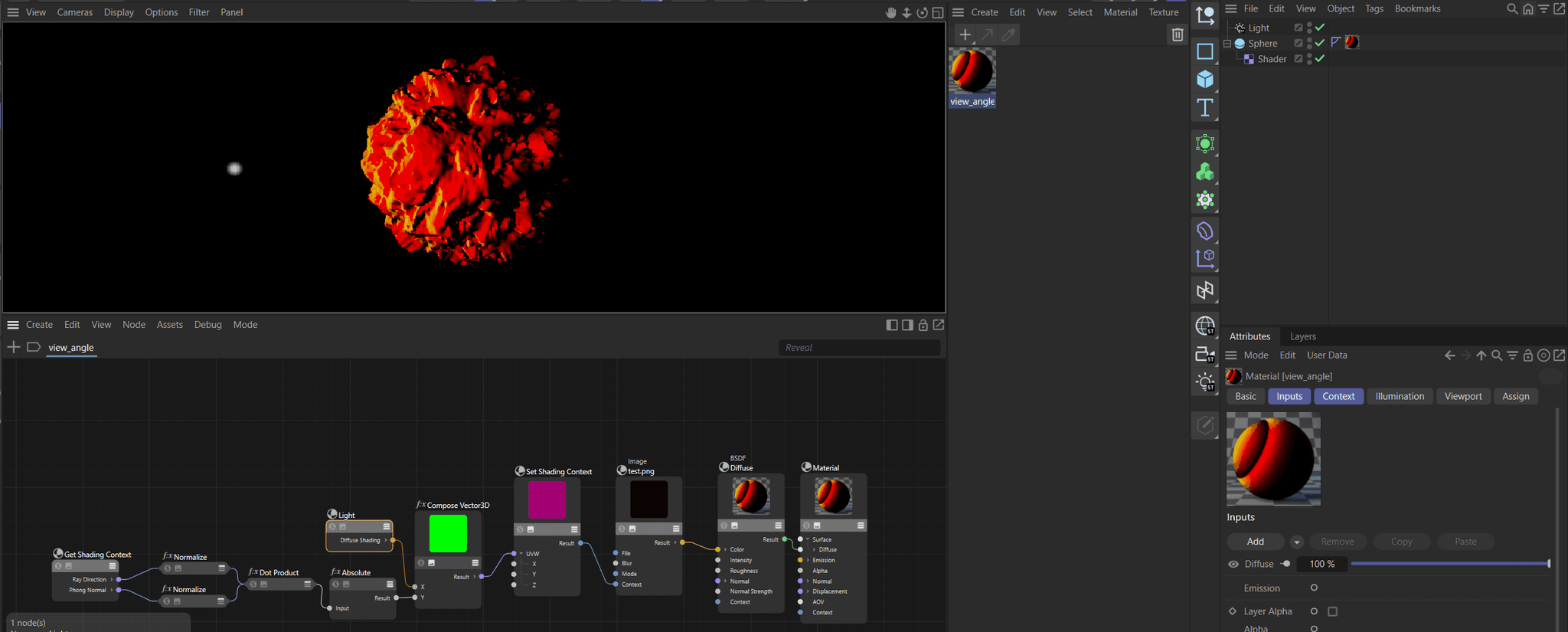Switch to the Illumination tab

click(x=1400, y=396)
